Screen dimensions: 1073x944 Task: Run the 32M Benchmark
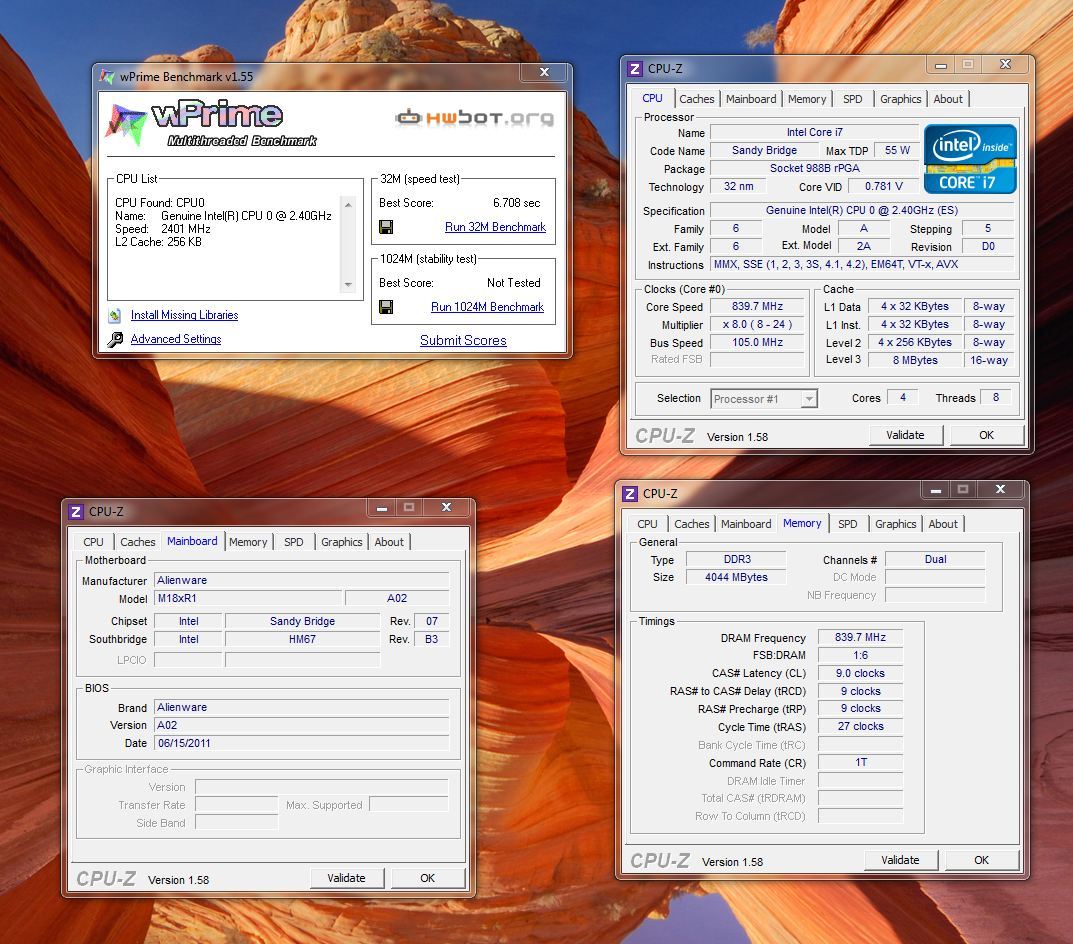click(x=495, y=227)
